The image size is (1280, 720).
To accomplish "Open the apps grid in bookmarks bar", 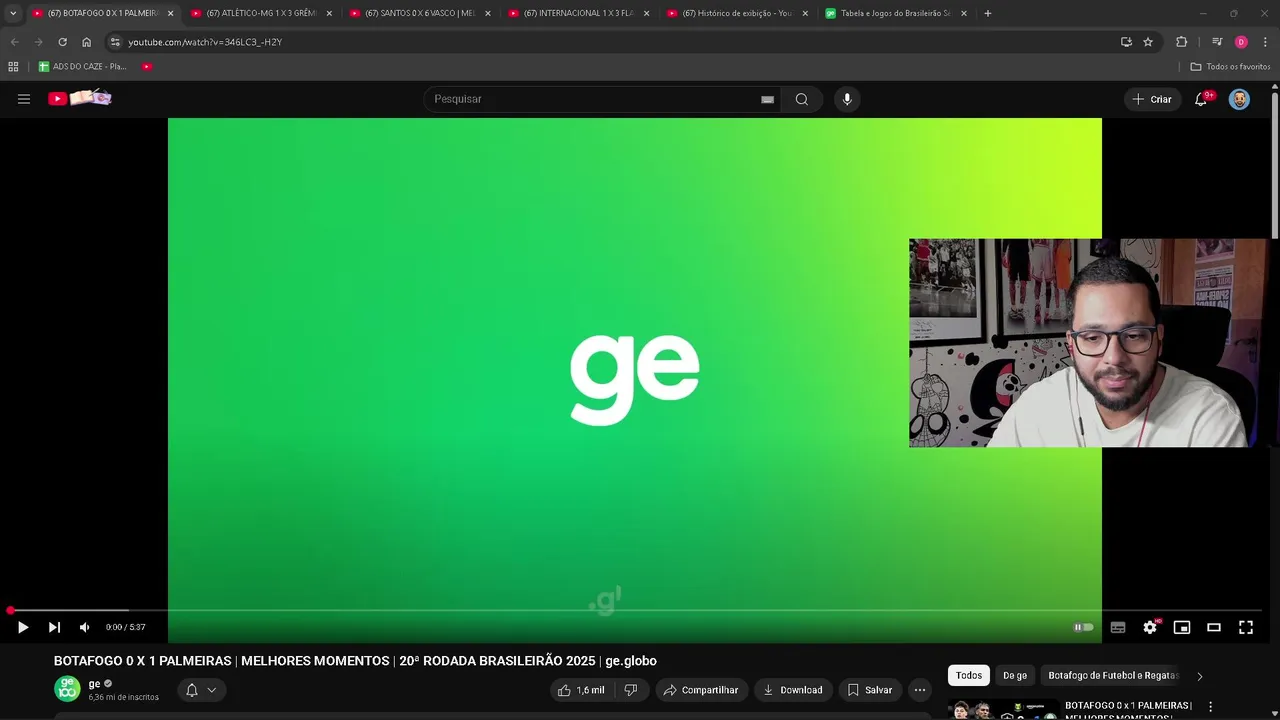I will coord(13,67).
